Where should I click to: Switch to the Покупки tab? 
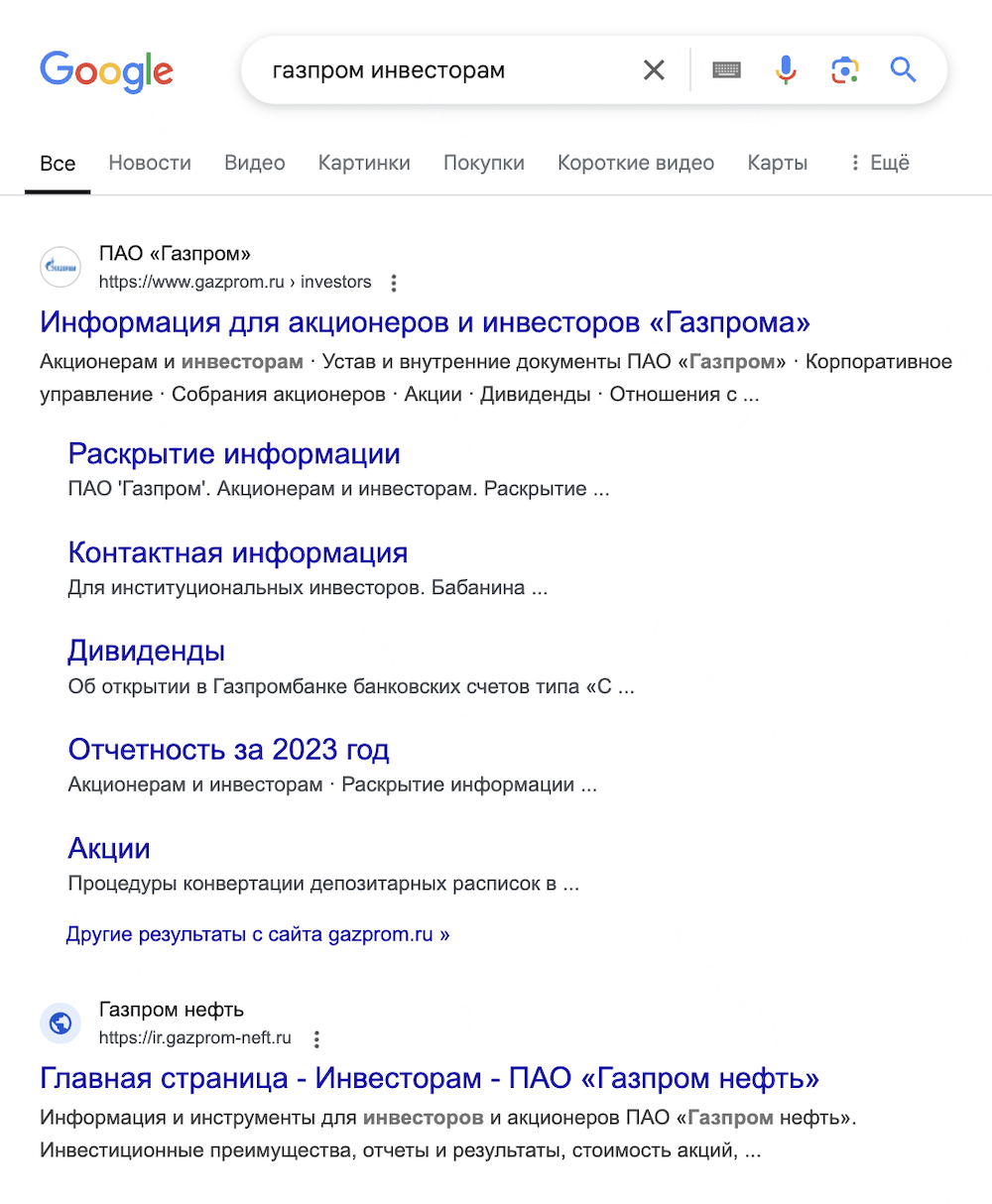click(x=484, y=163)
